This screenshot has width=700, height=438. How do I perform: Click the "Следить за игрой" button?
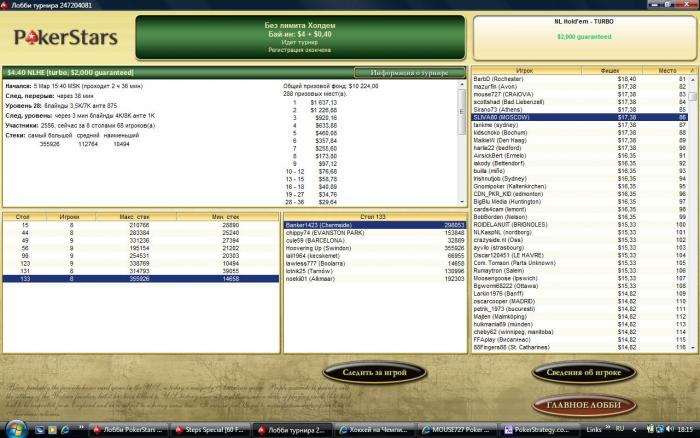(374, 372)
